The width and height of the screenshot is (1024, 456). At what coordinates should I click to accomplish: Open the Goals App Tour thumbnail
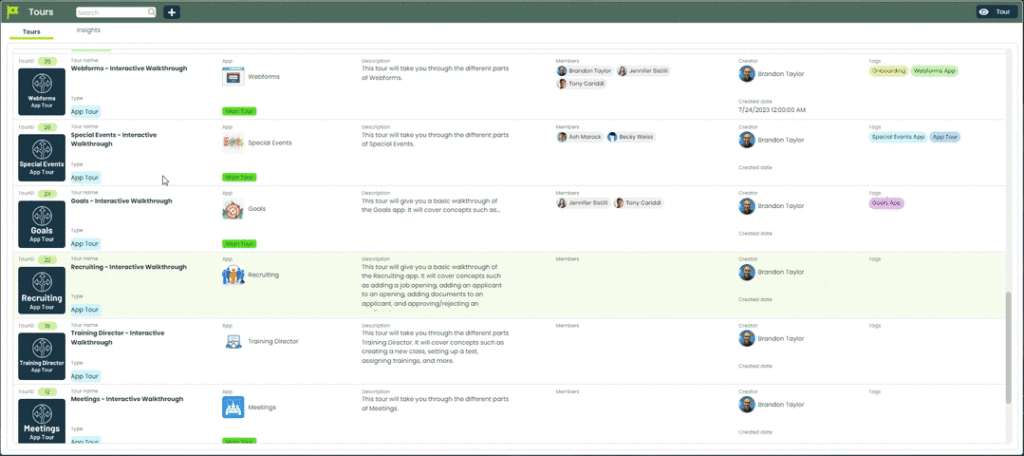[x=42, y=224]
